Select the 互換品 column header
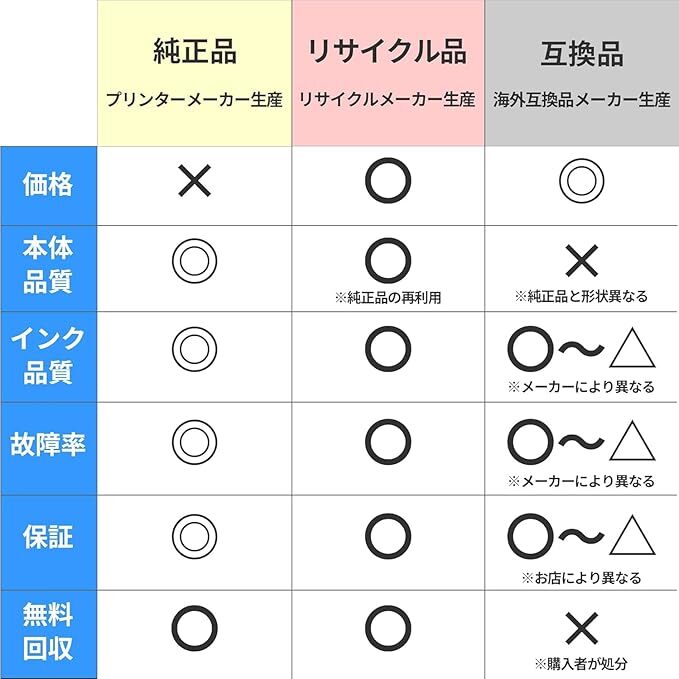 pos(581,73)
